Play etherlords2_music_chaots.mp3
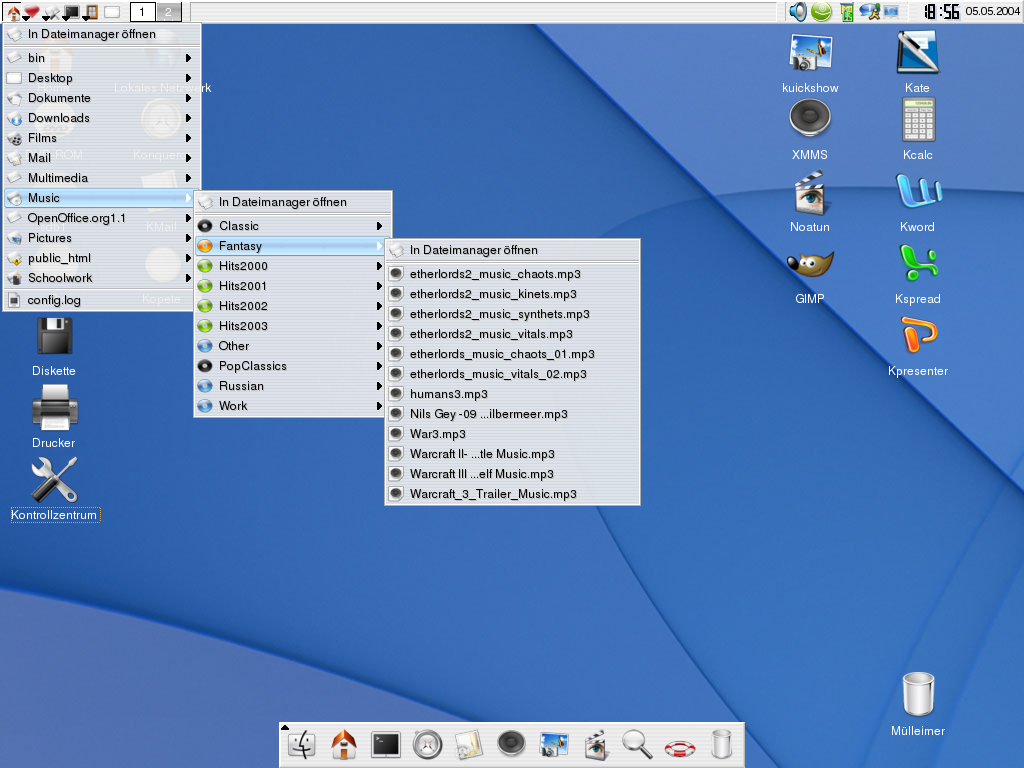 point(513,274)
